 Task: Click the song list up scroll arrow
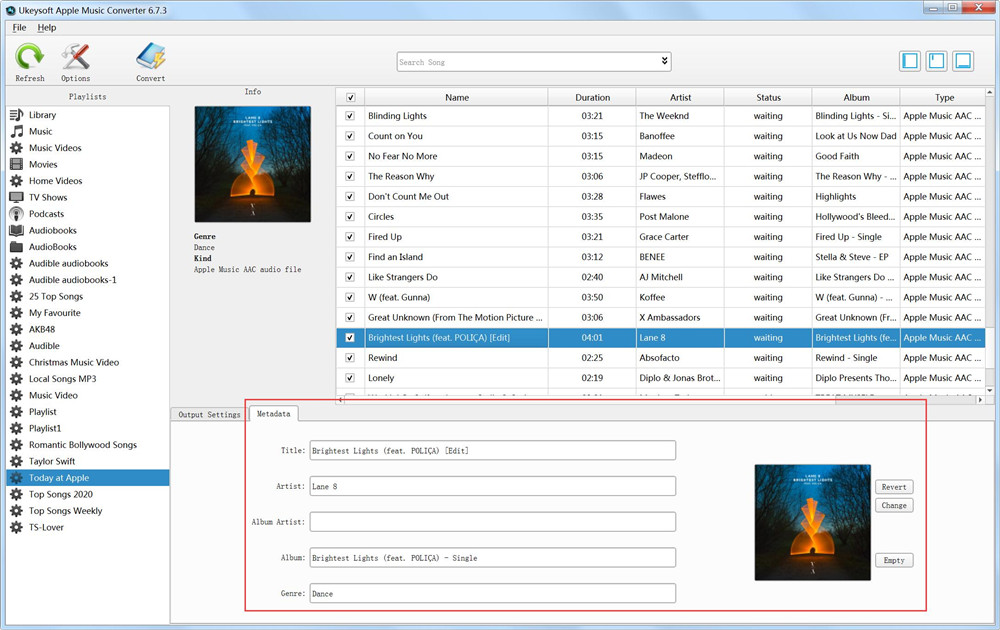(x=990, y=92)
